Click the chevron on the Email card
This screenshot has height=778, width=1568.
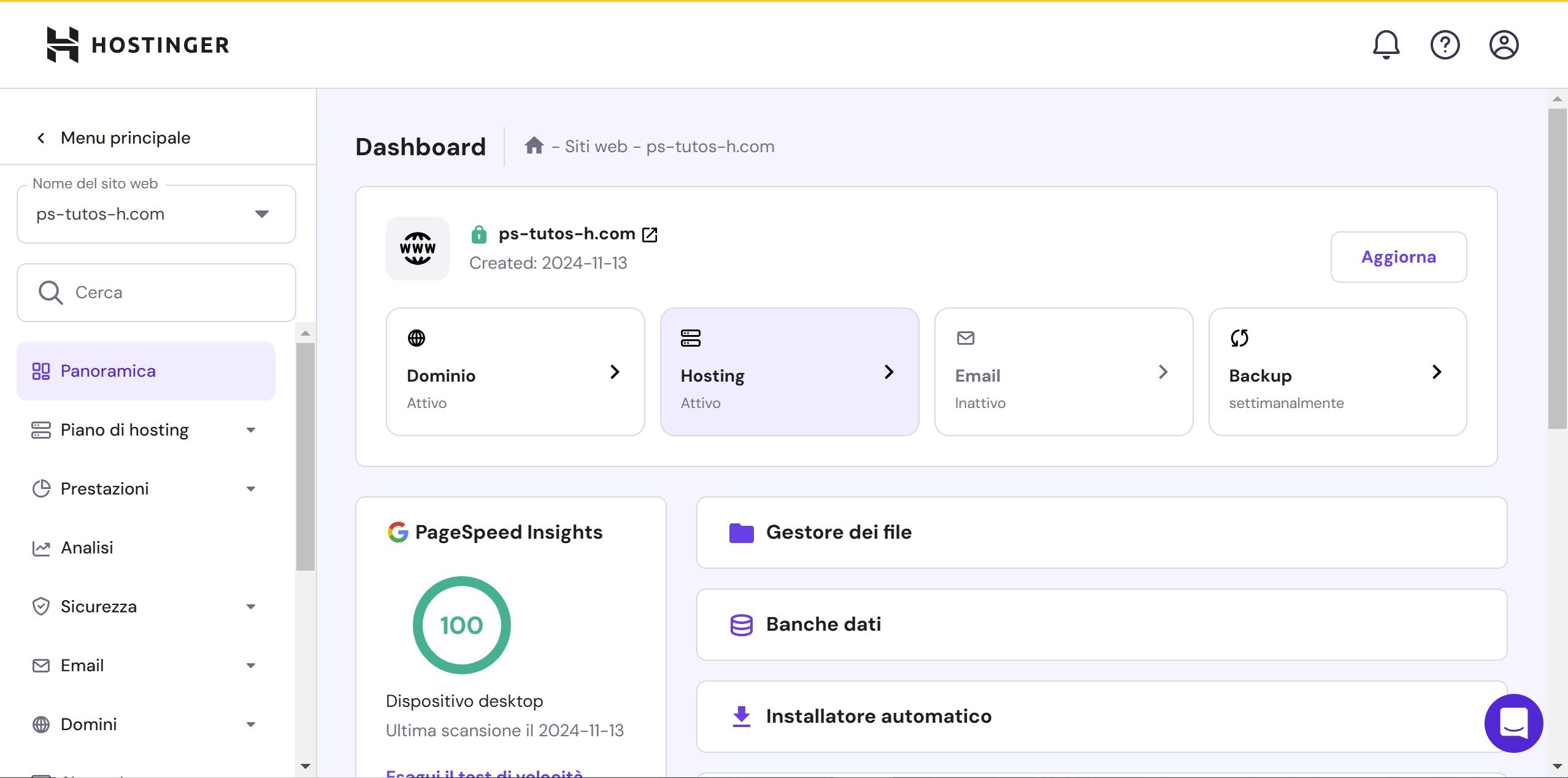pos(1163,372)
